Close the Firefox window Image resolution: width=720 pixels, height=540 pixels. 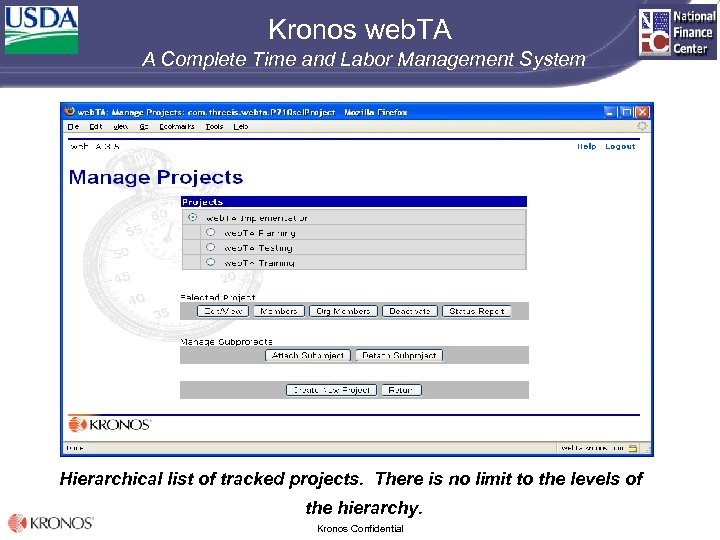click(x=642, y=112)
